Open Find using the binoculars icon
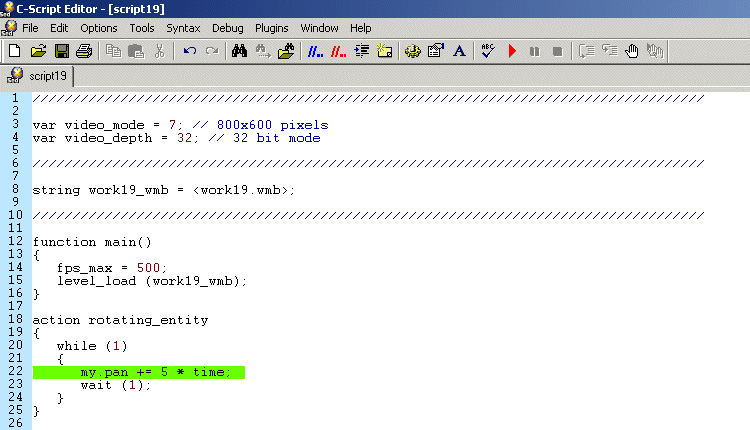This screenshot has height=430, width=750. click(239, 50)
